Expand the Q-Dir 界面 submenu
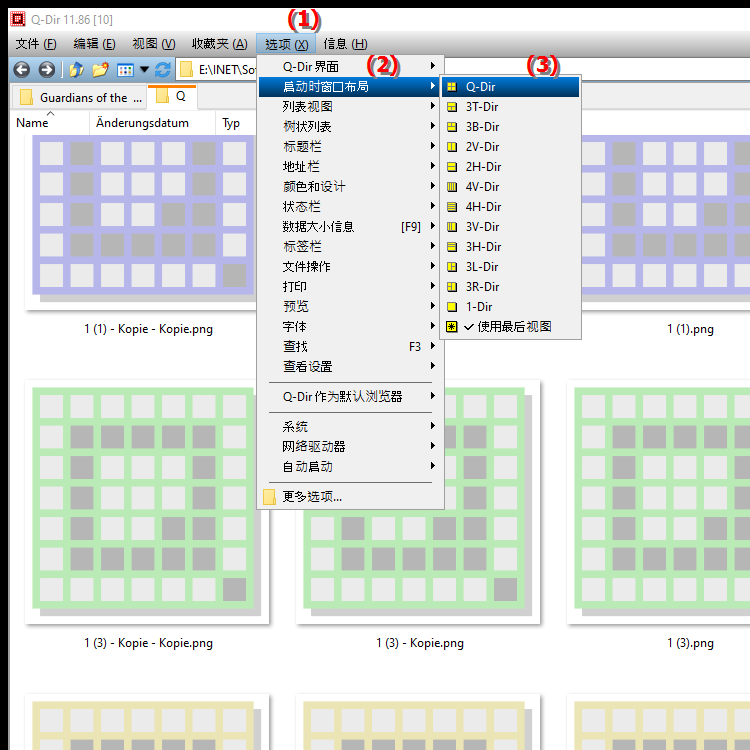750x750 pixels. coord(351,66)
